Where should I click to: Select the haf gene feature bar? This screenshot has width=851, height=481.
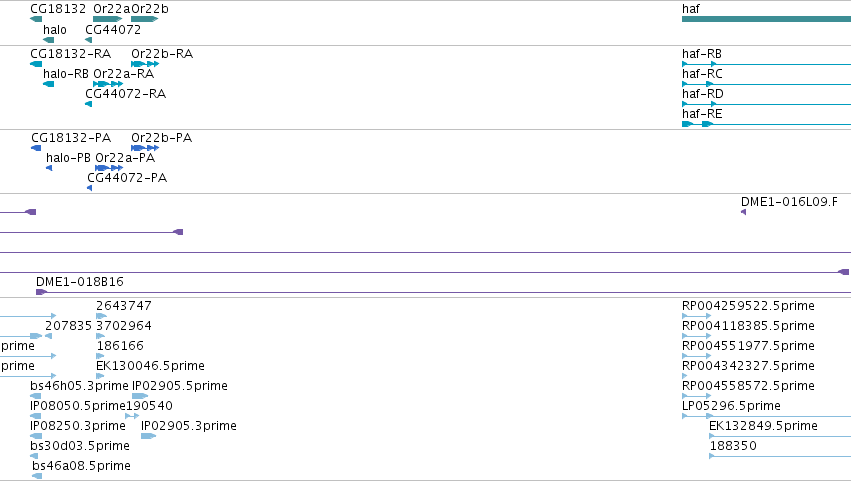tap(766, 19)
